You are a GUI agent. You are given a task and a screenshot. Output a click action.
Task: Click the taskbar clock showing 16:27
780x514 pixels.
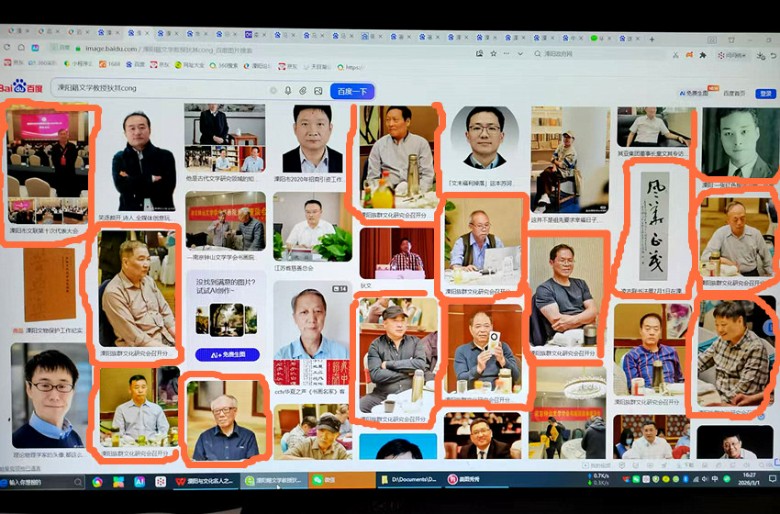click(747, 481)
